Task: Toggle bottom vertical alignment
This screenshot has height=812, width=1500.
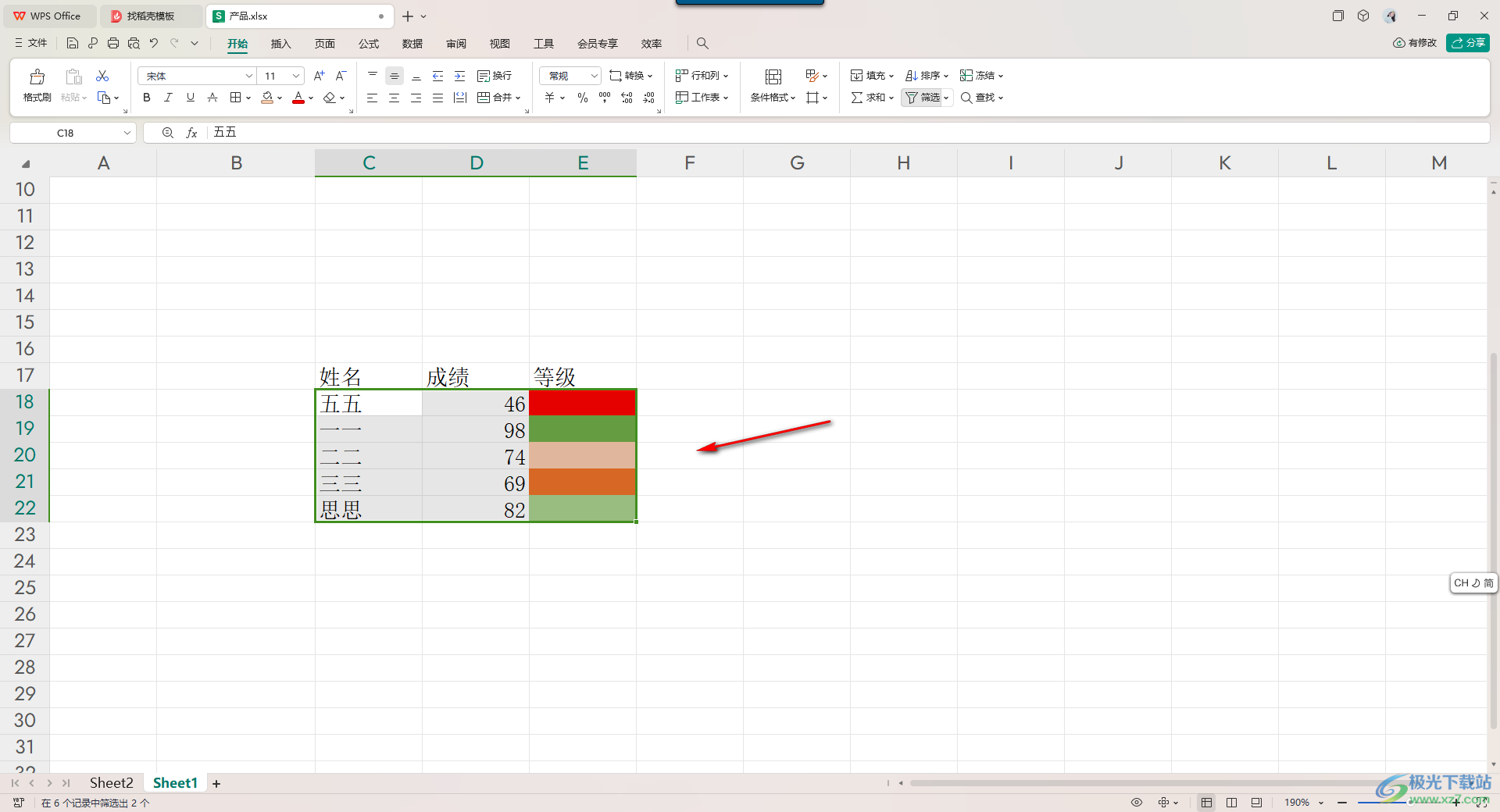Action: pyautogui.click(x=416, y=76)
